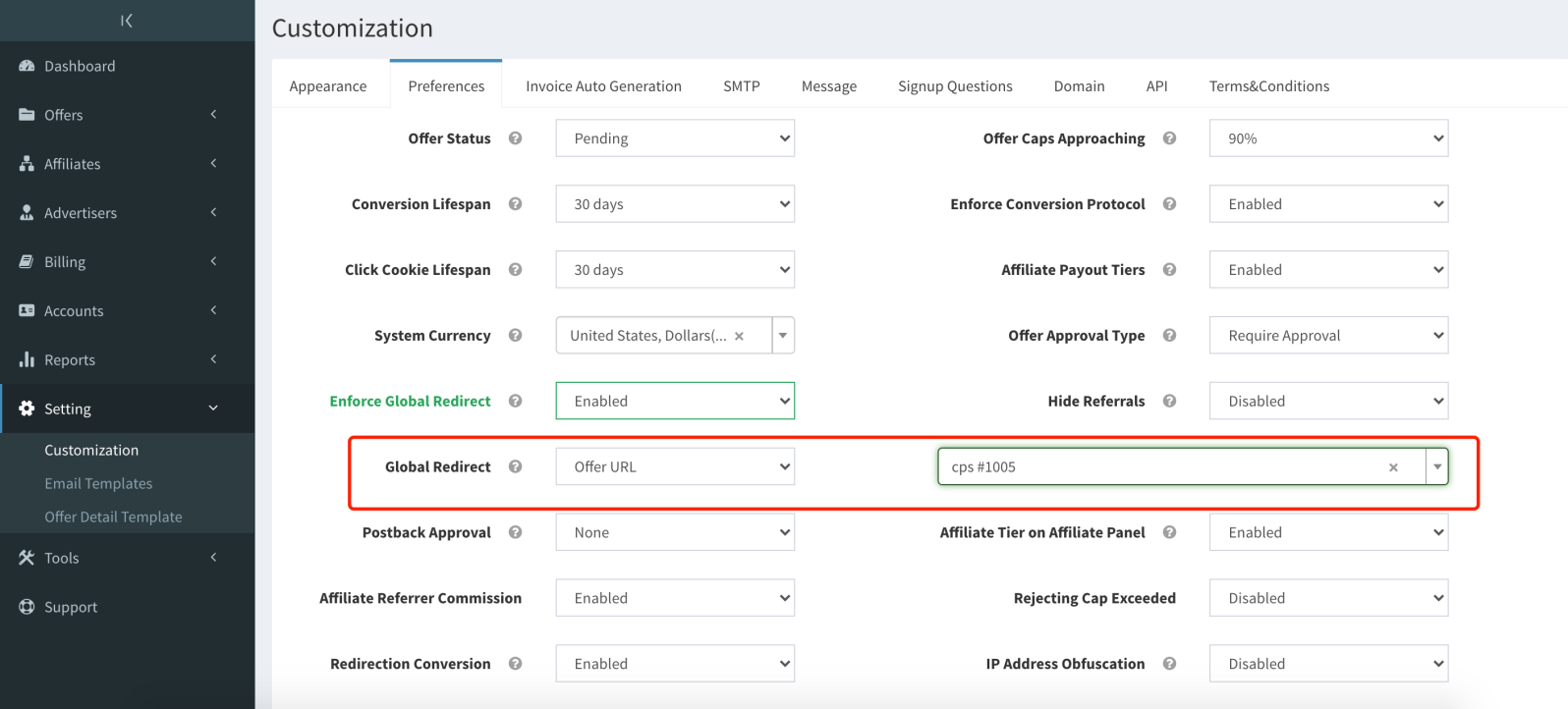Remove the United States Dollars currency selection

(739, 336)
